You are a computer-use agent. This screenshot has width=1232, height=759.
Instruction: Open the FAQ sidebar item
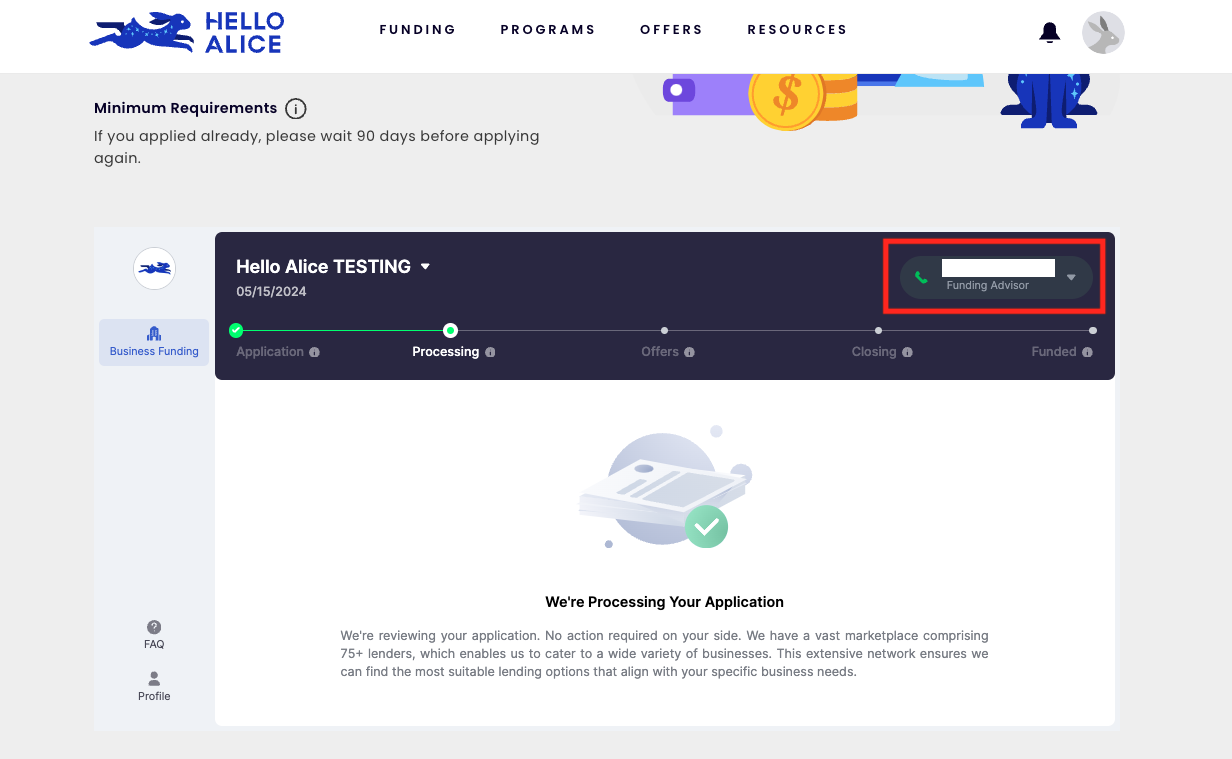pyautogui.click(x=154, y=634)
